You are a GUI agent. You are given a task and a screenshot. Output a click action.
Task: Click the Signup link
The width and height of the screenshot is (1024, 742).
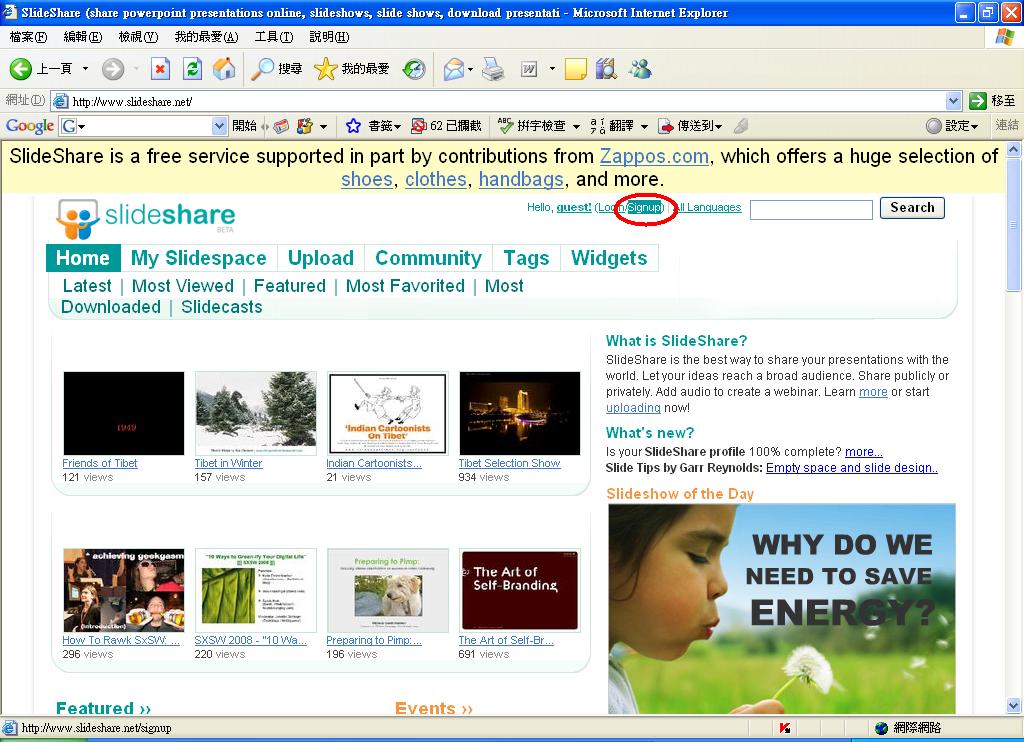point(645,208)
